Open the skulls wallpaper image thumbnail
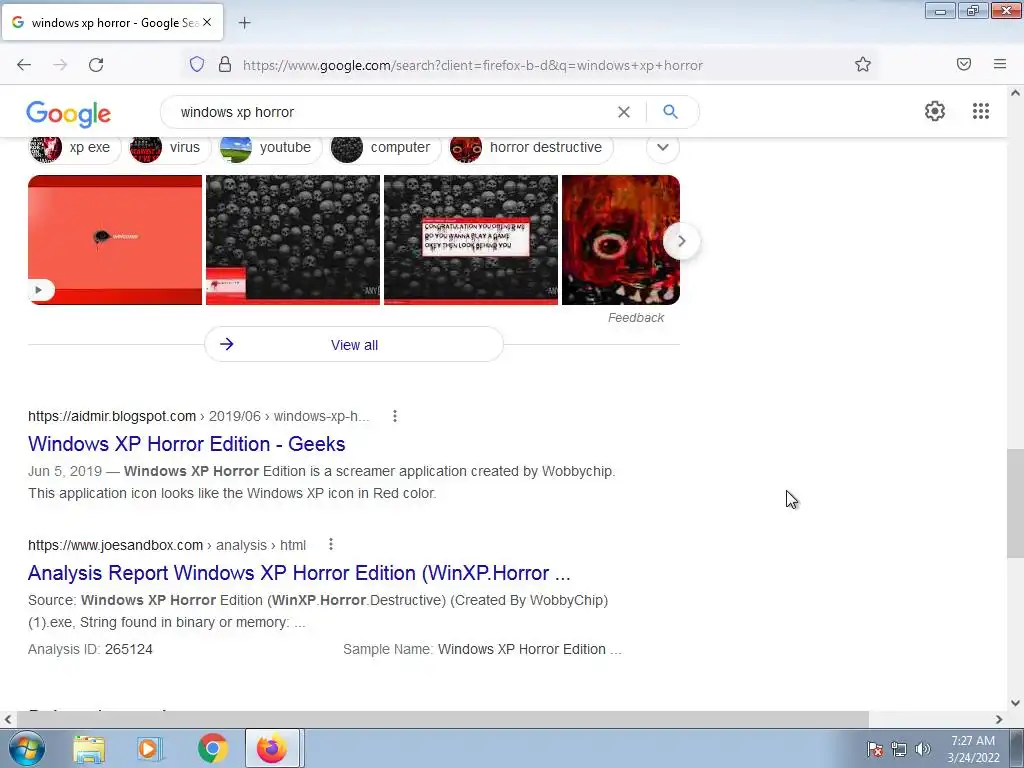The image size is (1024, 768). coord(293,240)
